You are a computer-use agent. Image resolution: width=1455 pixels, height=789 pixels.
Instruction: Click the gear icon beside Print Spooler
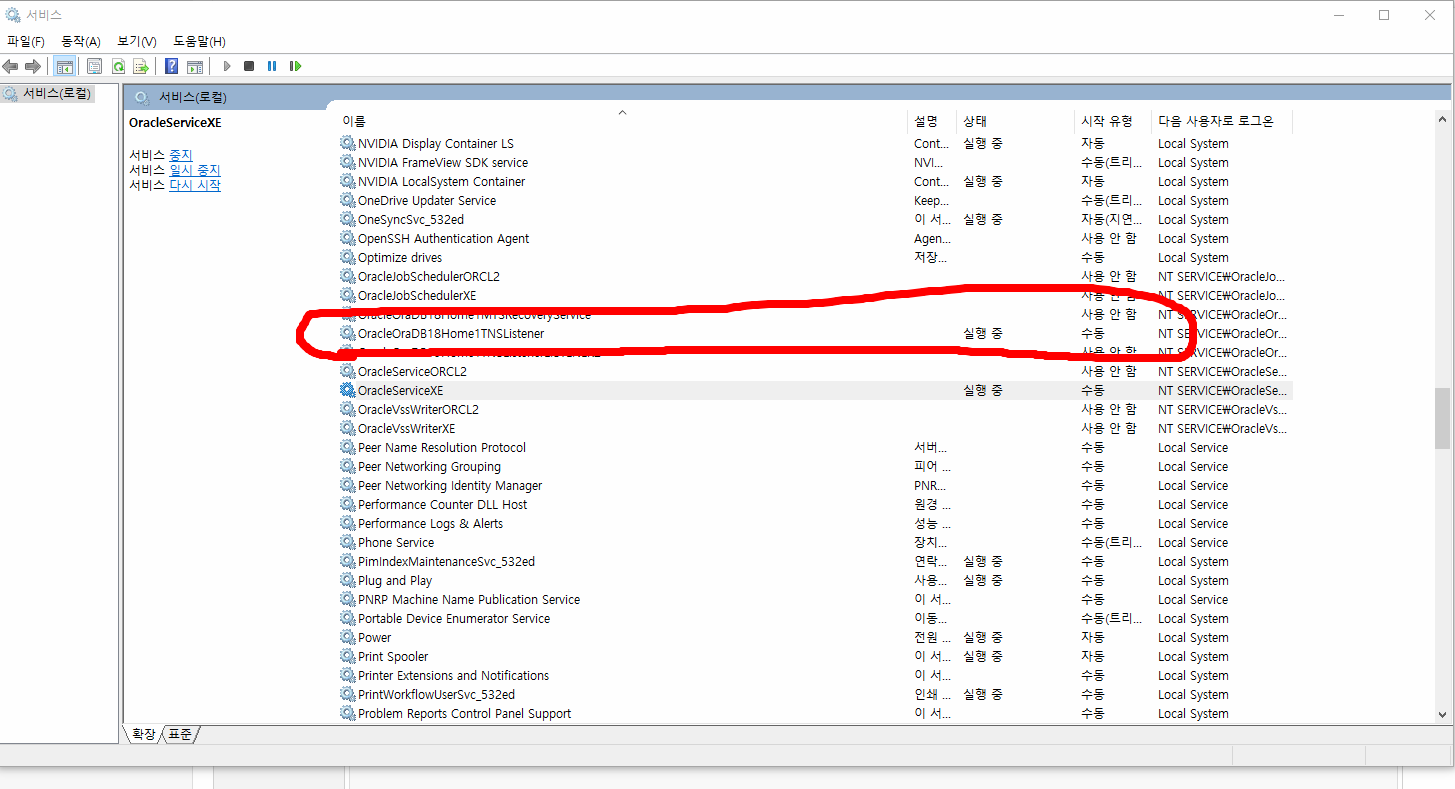pos(347,657)
